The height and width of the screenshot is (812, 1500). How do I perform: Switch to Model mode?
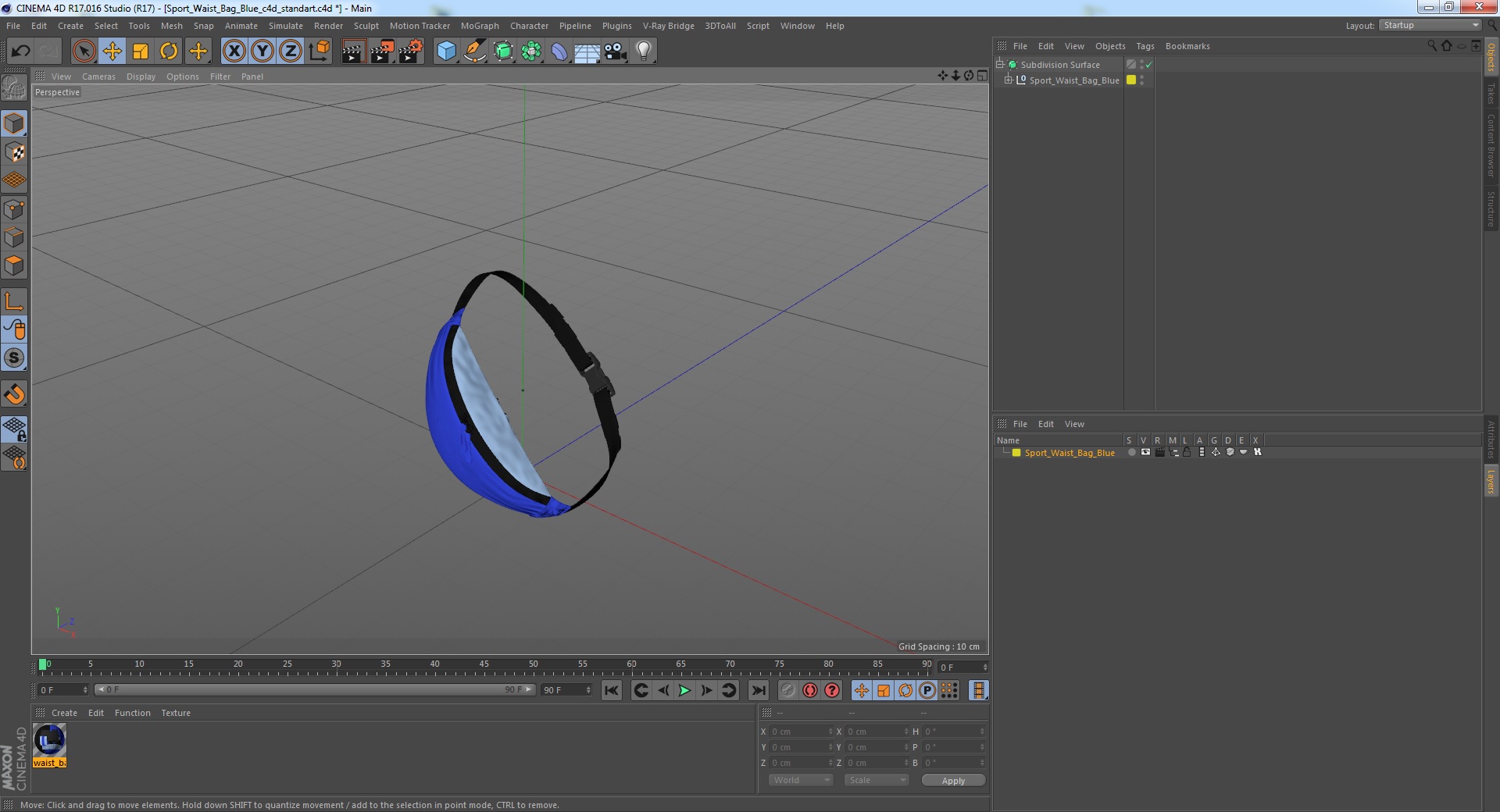[14, 123]
